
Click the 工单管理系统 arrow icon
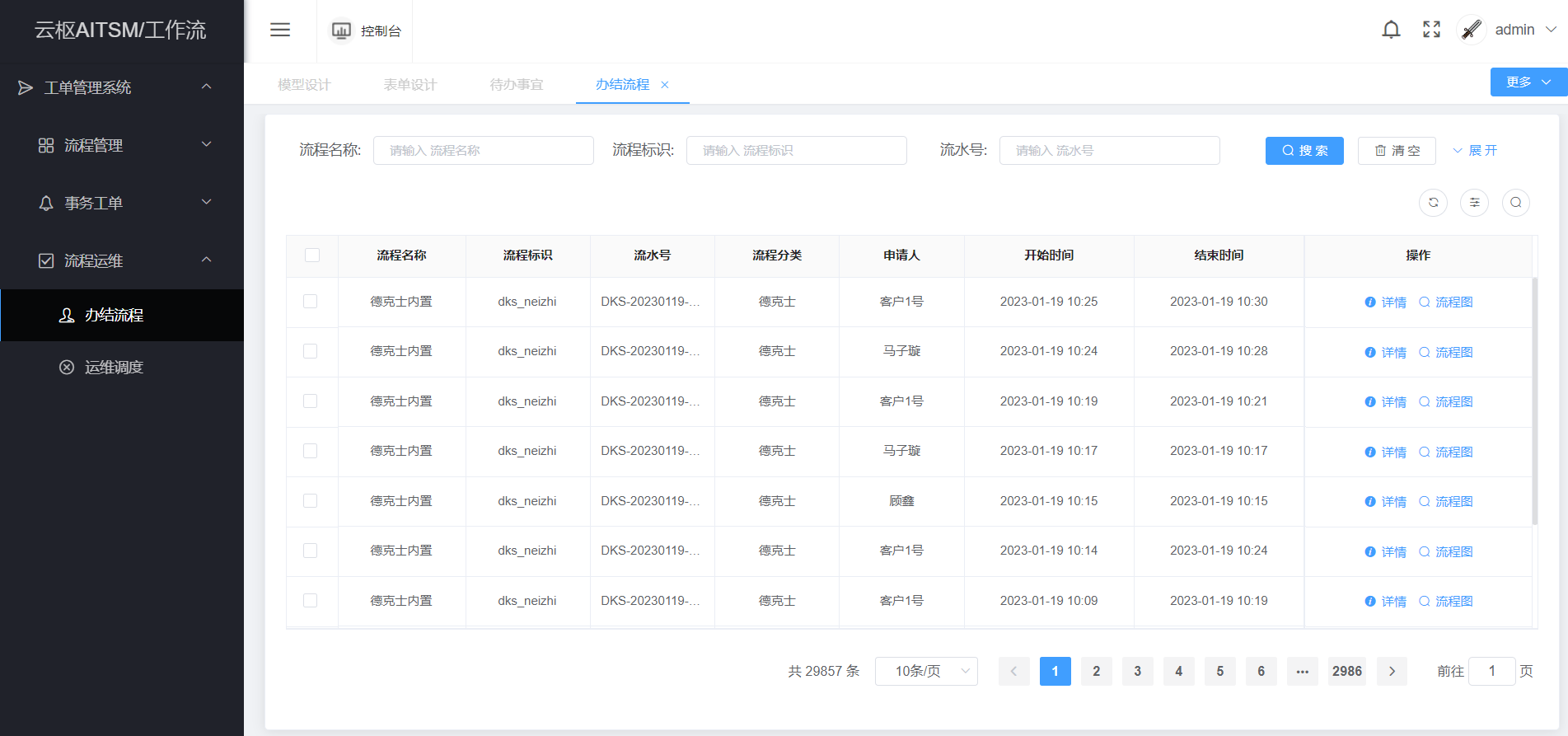click(26, 87)
